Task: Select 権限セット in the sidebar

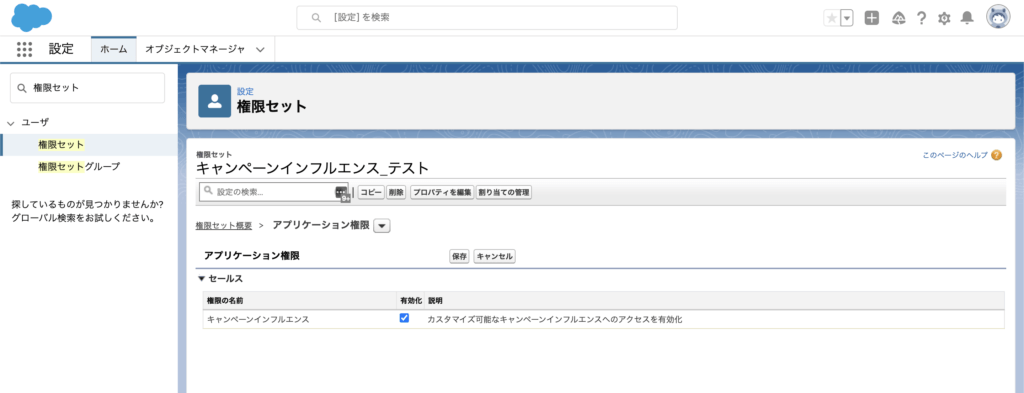Action: pyautogui.click(x=61, y=144)
